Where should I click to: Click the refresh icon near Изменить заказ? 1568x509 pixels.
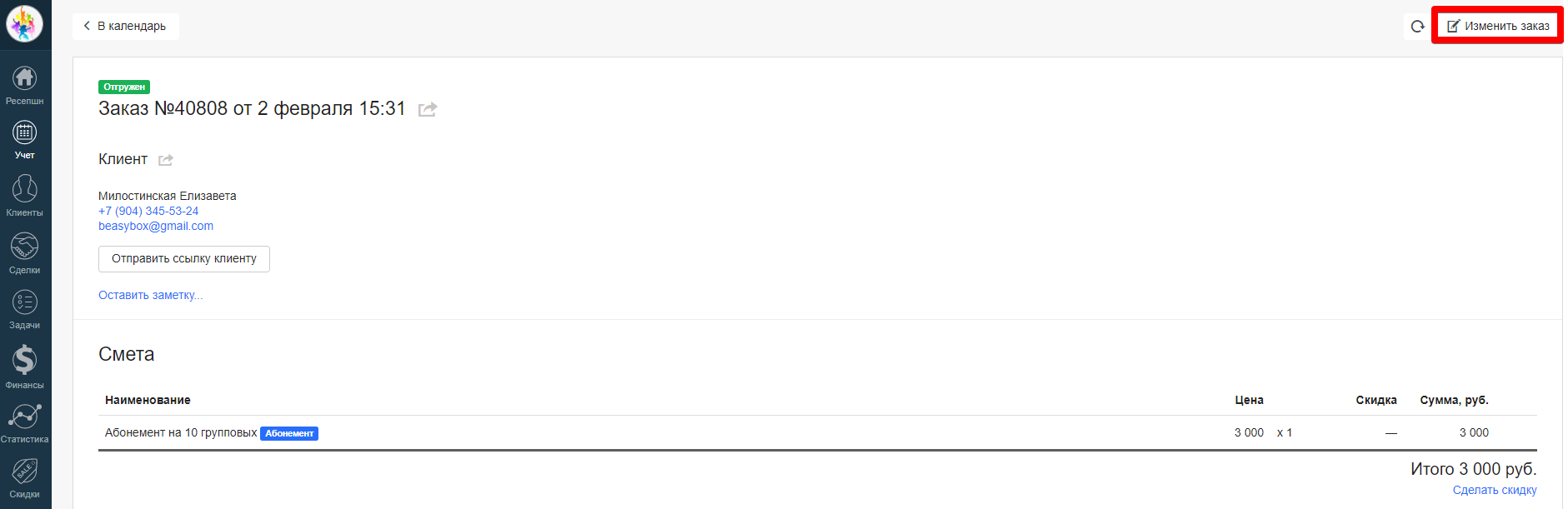point(1417,27)
